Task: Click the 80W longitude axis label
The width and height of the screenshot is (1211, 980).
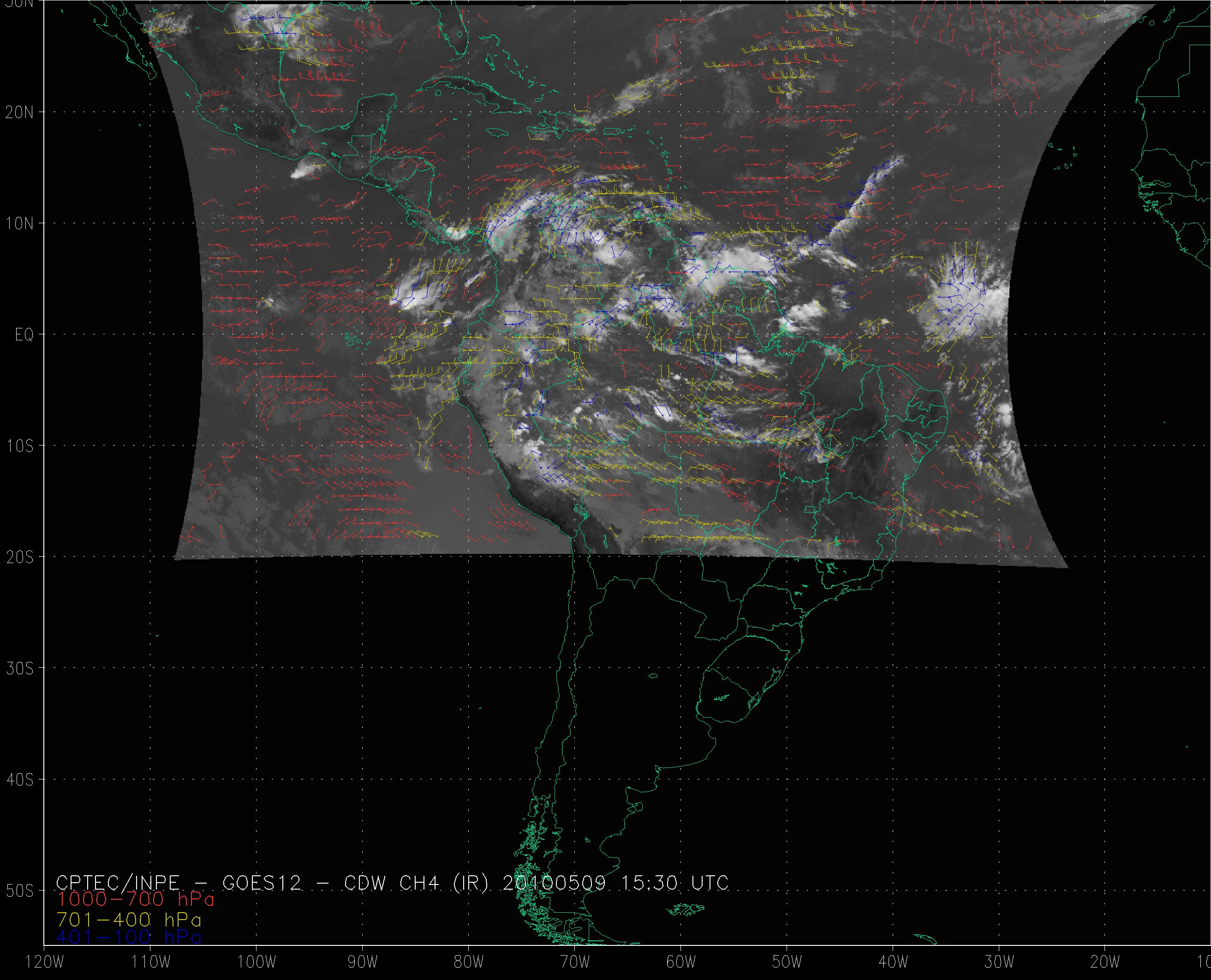Action: tap(469, 962)
